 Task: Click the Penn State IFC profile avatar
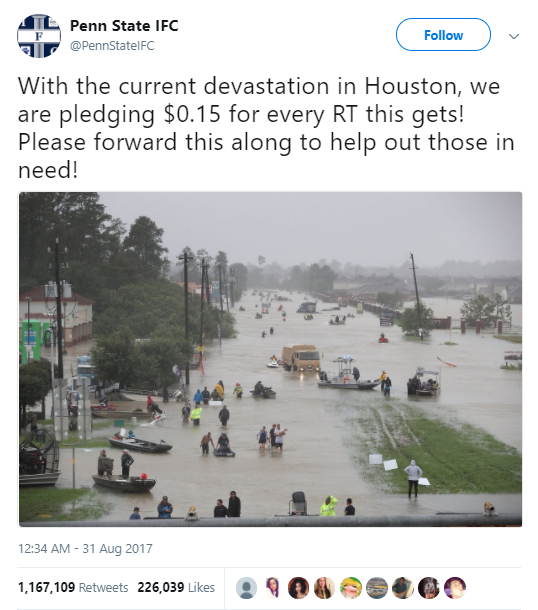(39, 36)
